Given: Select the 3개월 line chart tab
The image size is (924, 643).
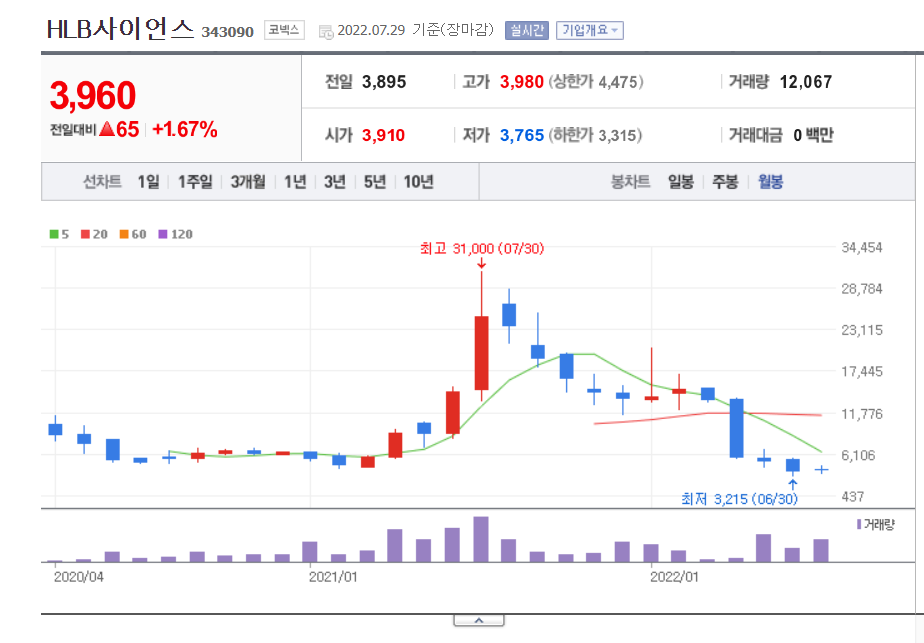Looking at the screenshot, I should click(x=248, y=182).
